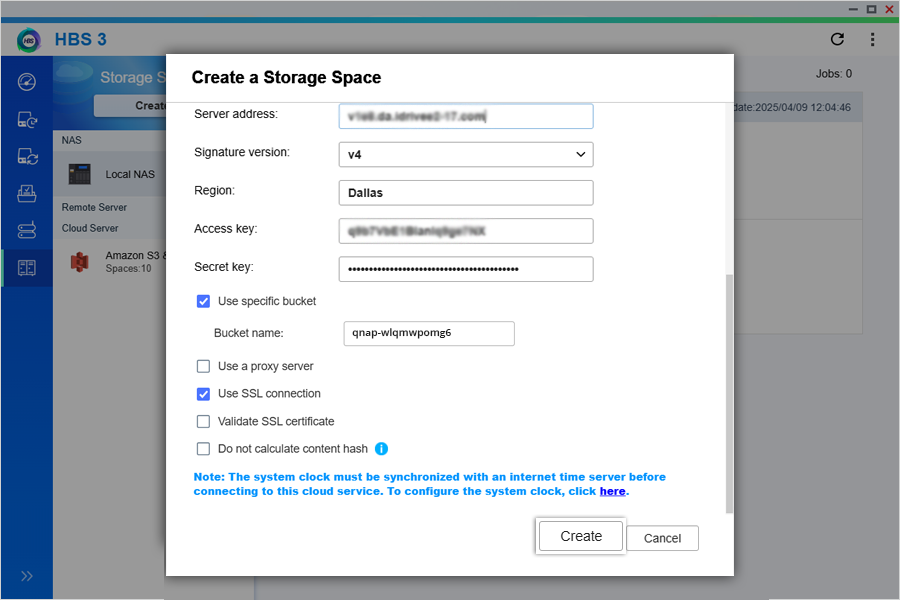Open the Signature version dropdown
Image resolution: width=900 pixels, height=600 pixels.
tap(466, 154)
